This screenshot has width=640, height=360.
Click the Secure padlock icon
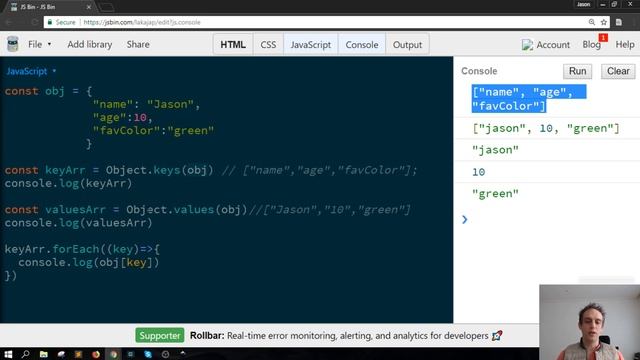tap(50, 22)
